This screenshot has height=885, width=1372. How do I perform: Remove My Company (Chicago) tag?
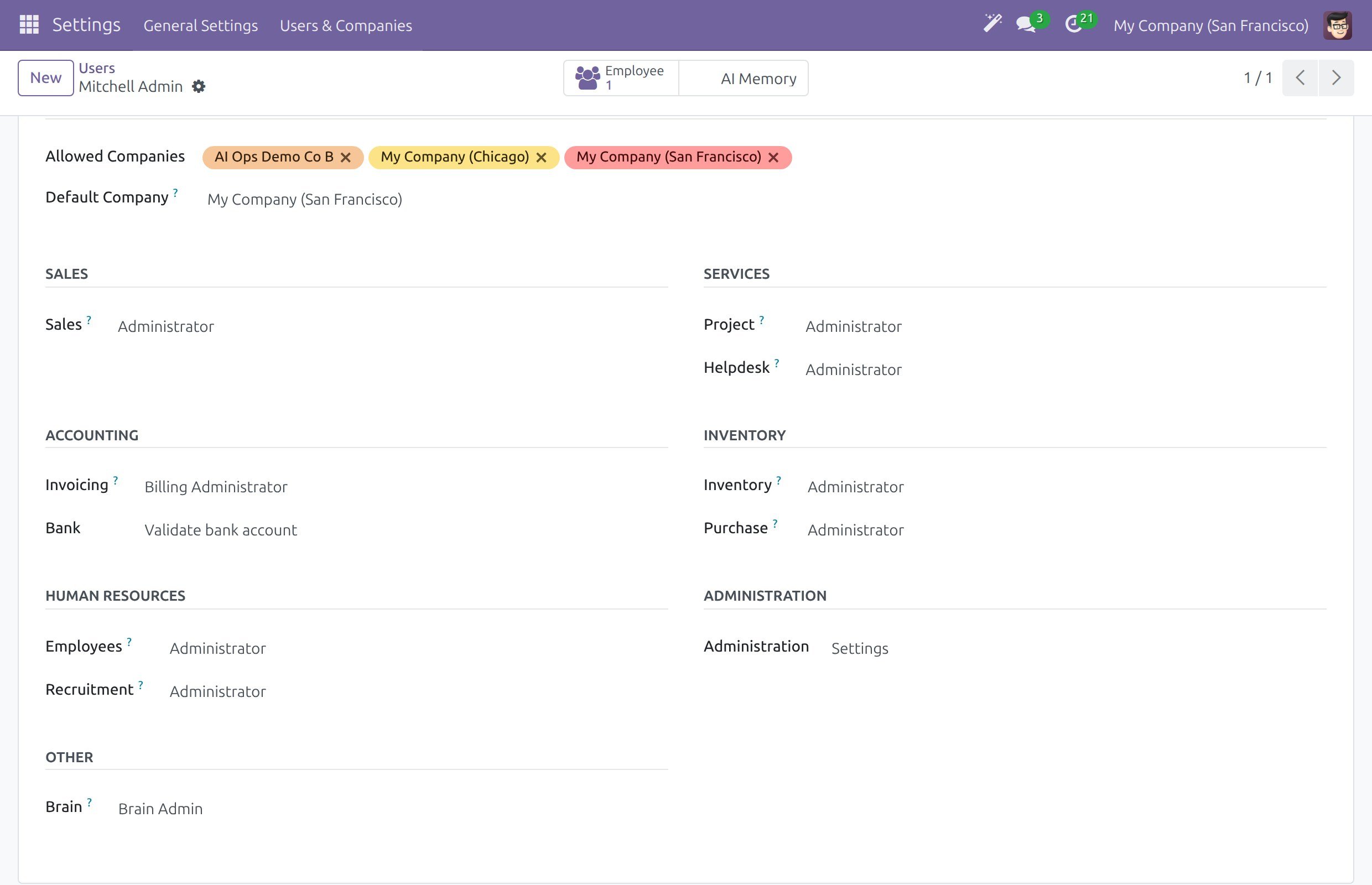point(541,158)
